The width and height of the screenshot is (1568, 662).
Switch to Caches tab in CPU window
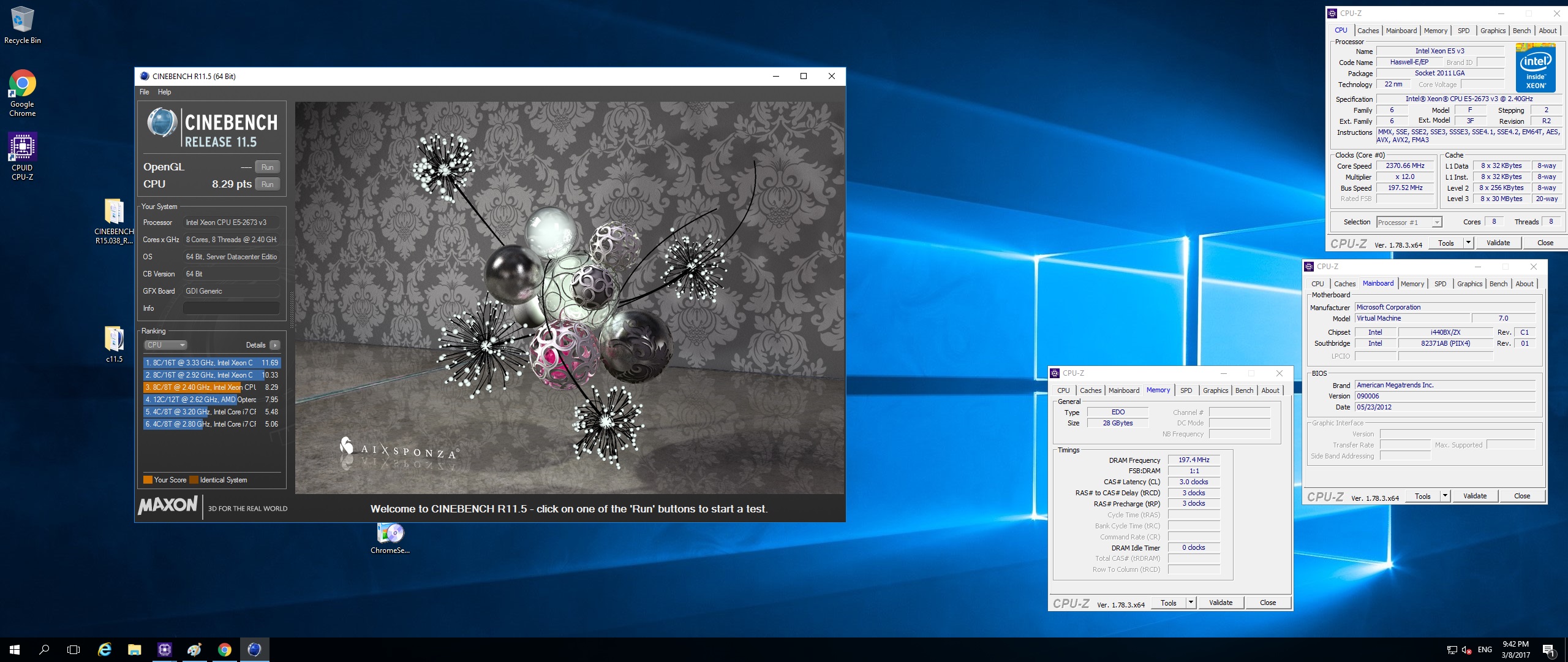[x=1368, y=31]
